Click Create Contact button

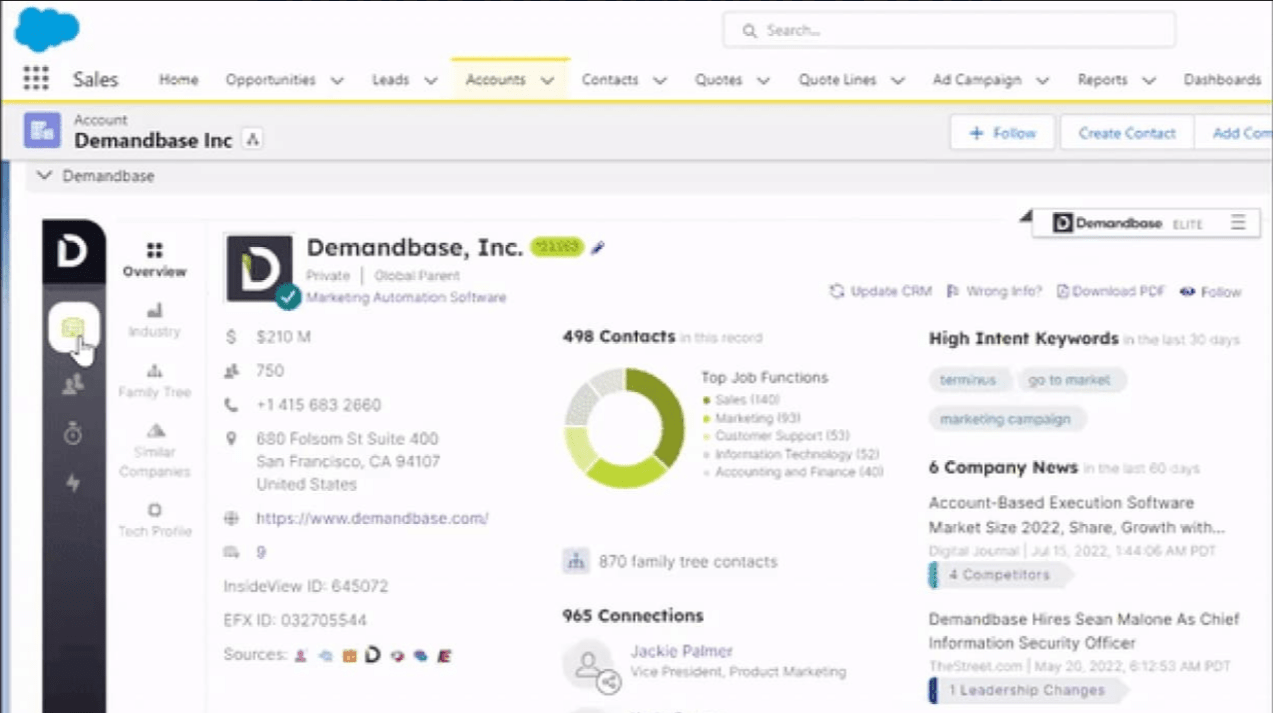coord(1126,133)
